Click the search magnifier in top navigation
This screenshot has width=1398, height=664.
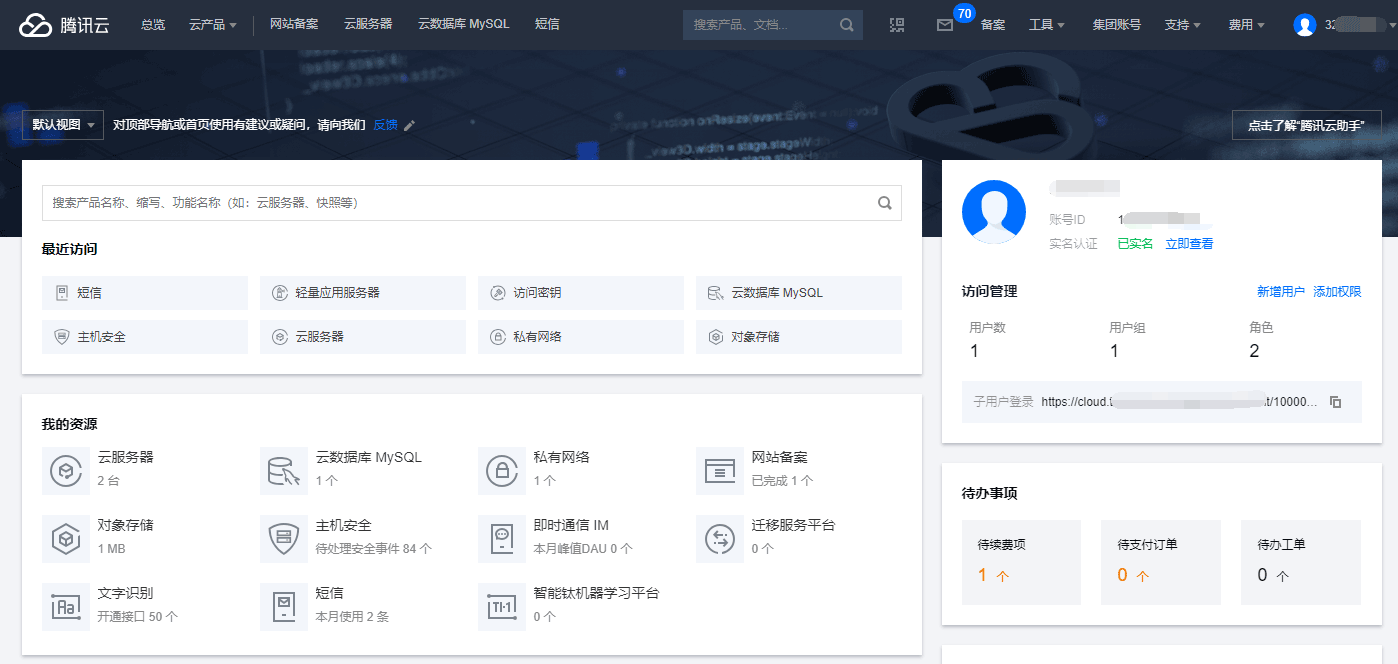click(847, 25)
